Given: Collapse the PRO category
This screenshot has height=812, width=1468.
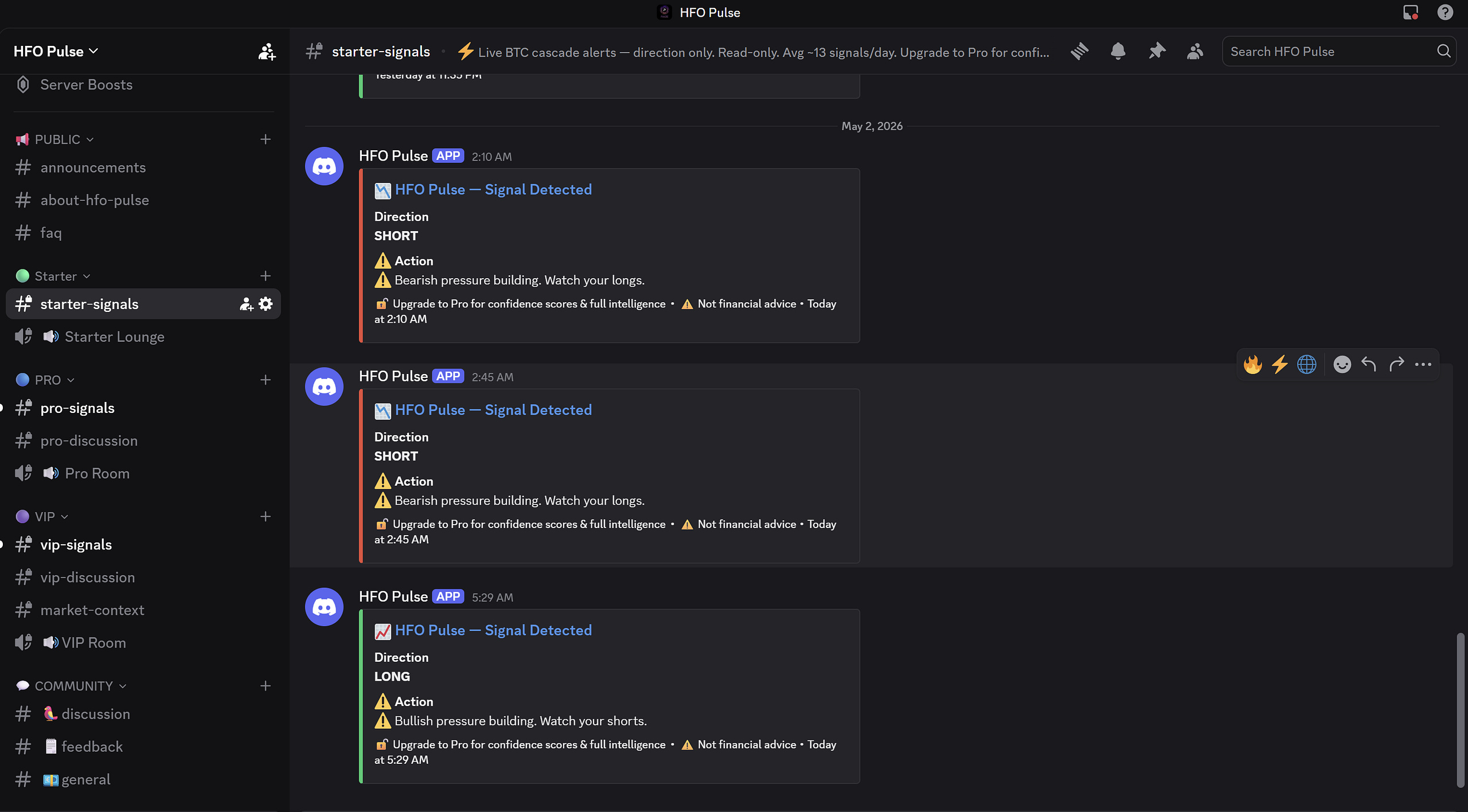Looking at the screenshot, I should [x=46, y=380].
